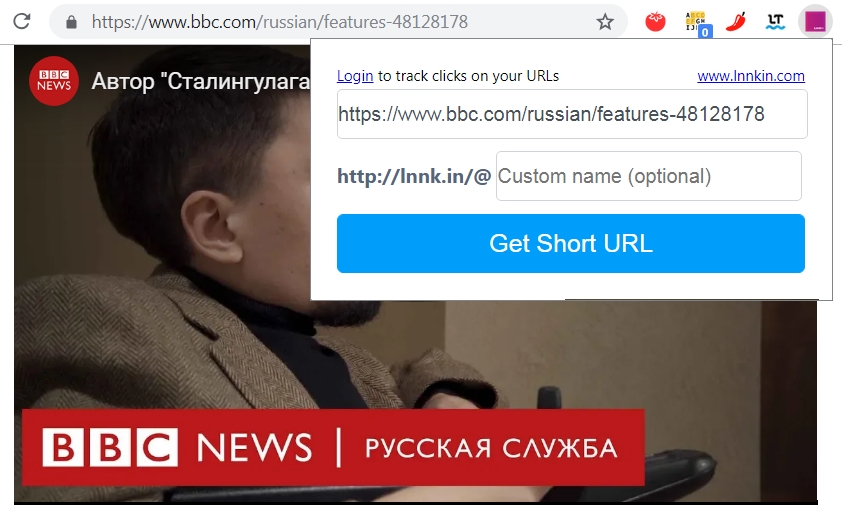Open the ABC letters extension with badge
842x505 pixels.
[698, 24]
